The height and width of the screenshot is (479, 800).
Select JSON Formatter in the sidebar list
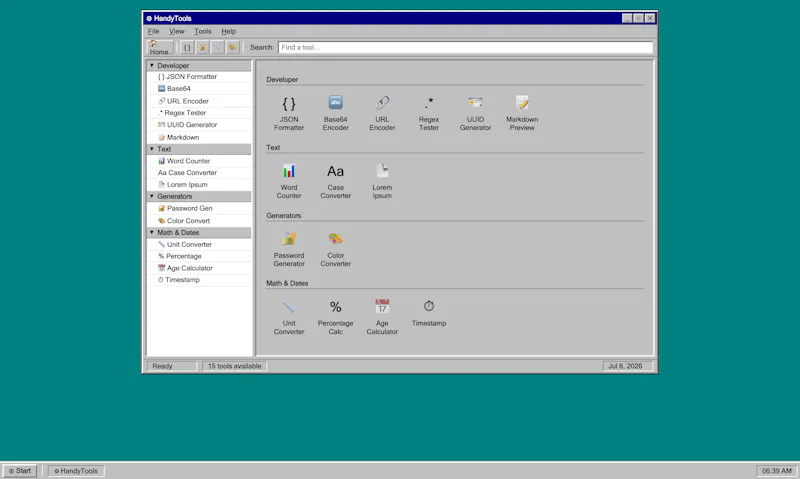[x=199, y=77]
